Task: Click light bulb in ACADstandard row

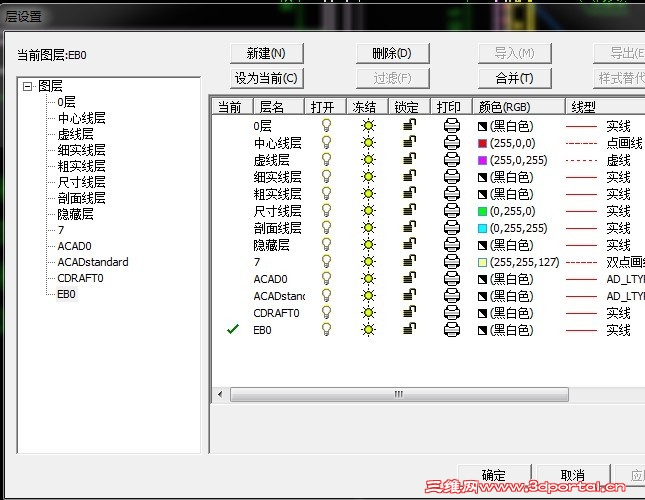Action: click(326, 296)
